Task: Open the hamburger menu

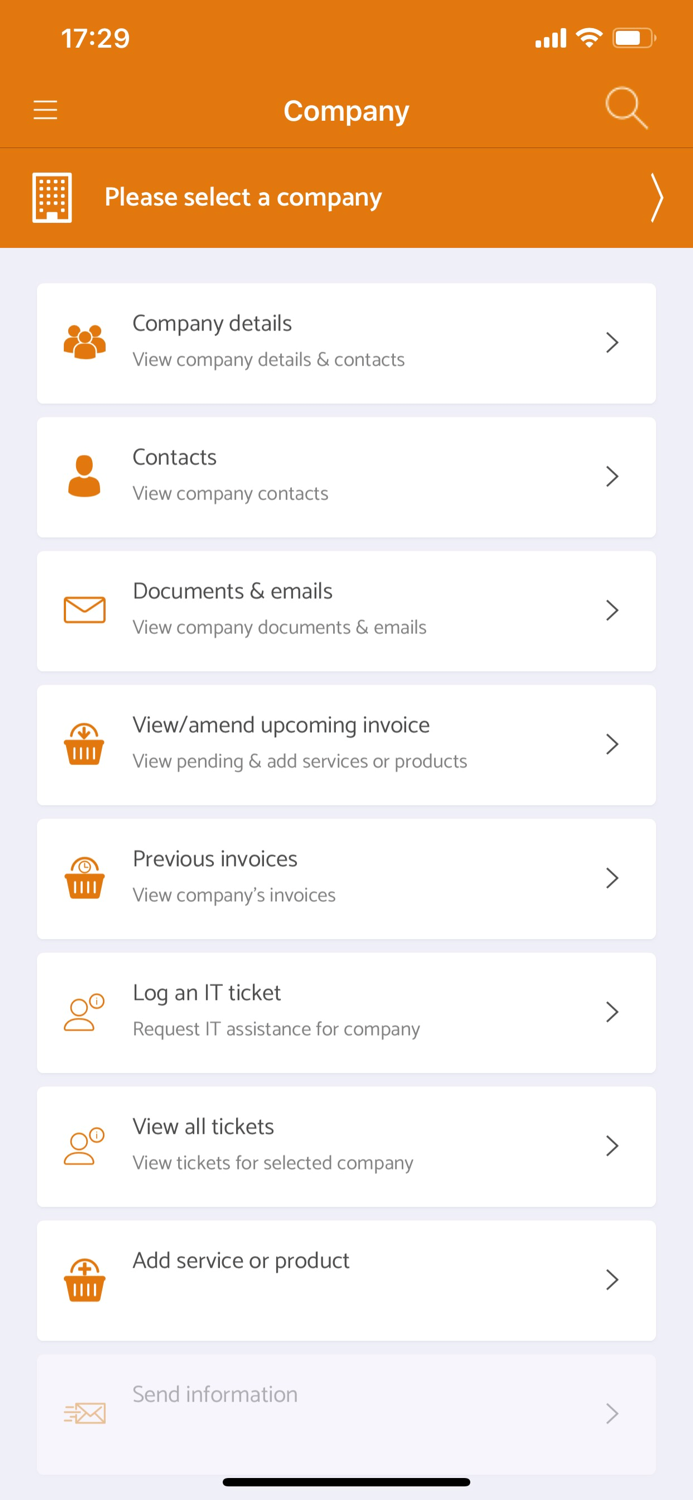Action: tap(45, 110)
